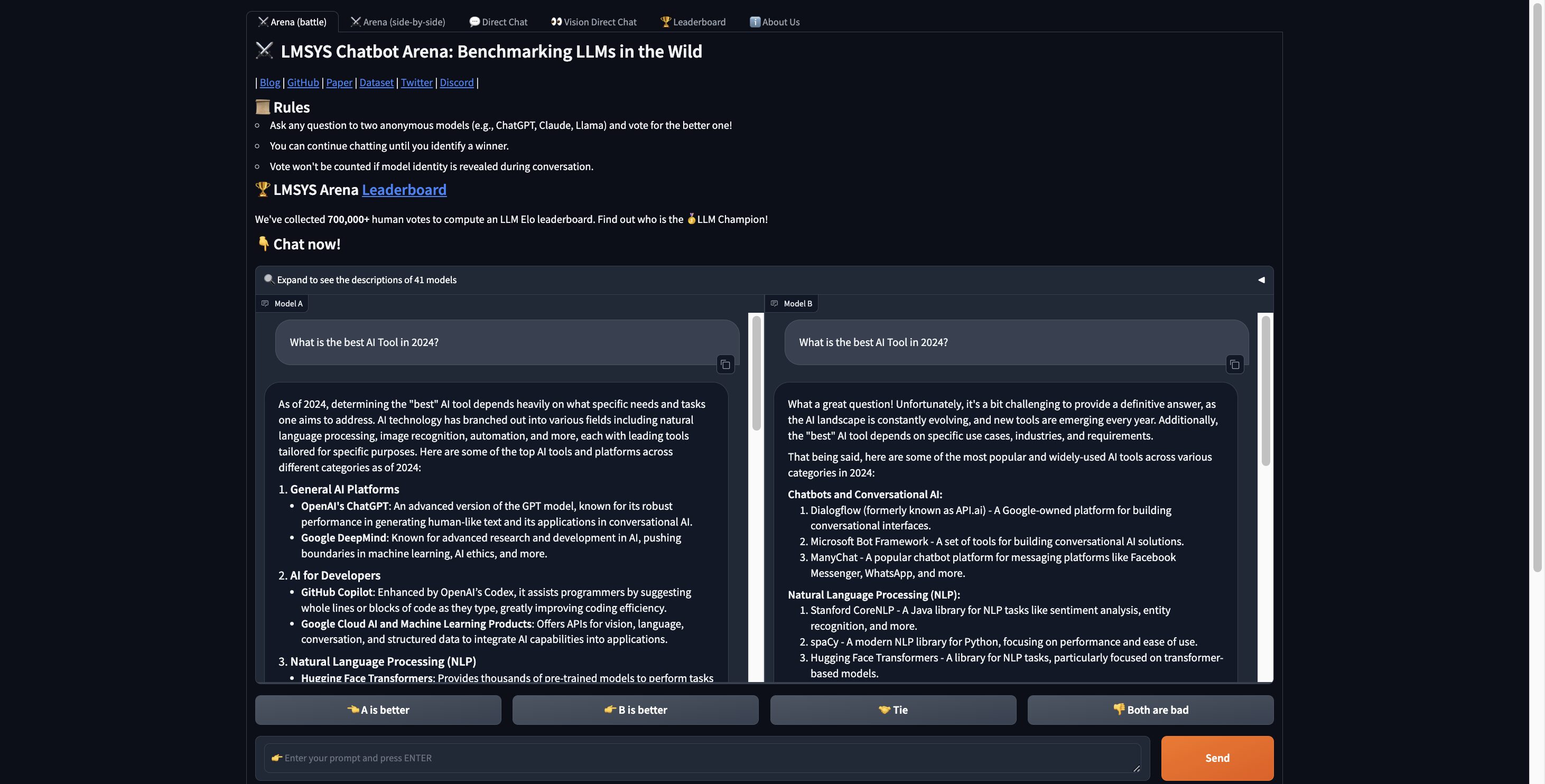This screenshot has width=1545, height=784.
Task: Vote that B is better
Action: pyautogui.click(x=635, y=710)
